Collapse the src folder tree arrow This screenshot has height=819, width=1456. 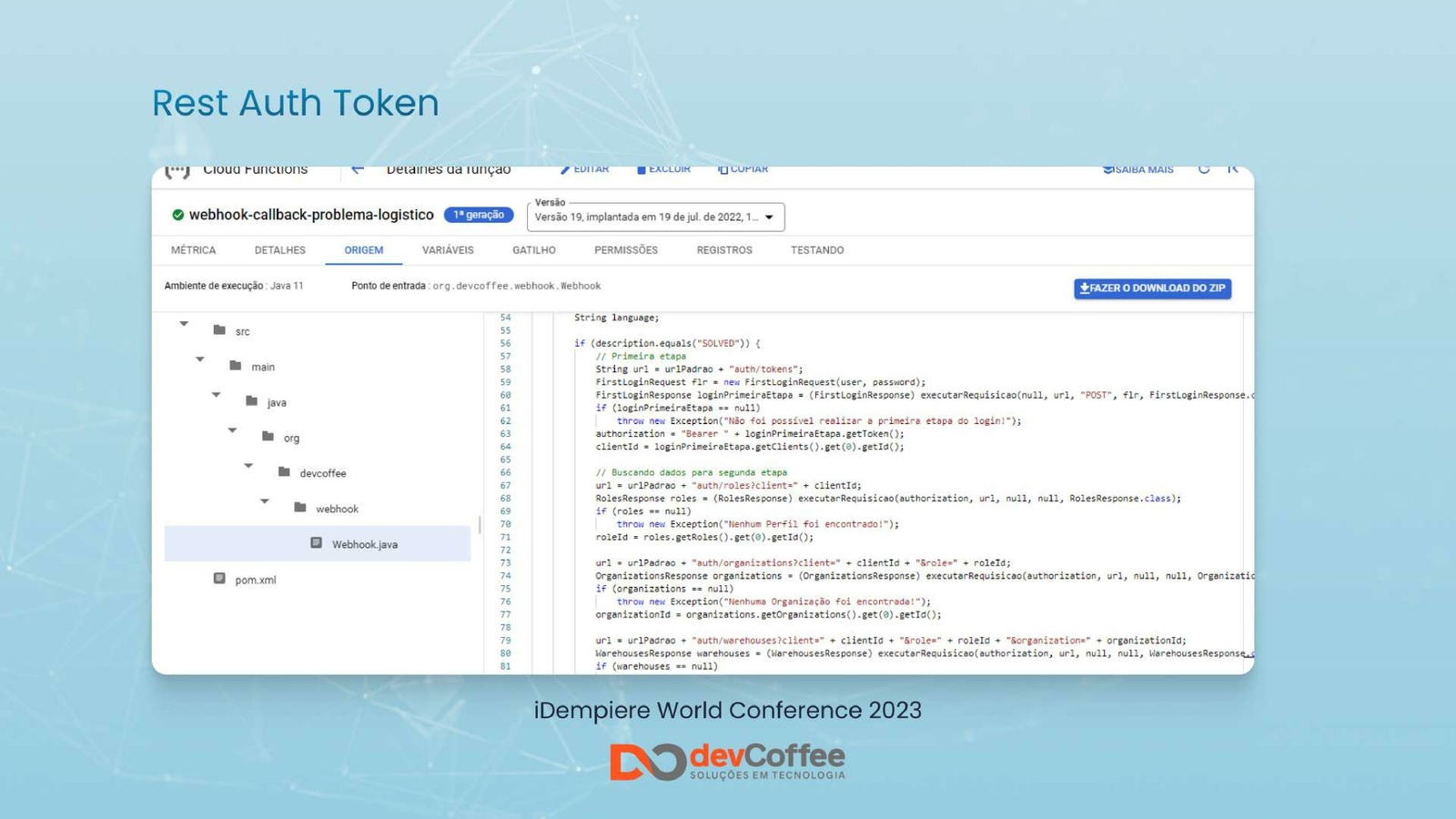(184, 324)
